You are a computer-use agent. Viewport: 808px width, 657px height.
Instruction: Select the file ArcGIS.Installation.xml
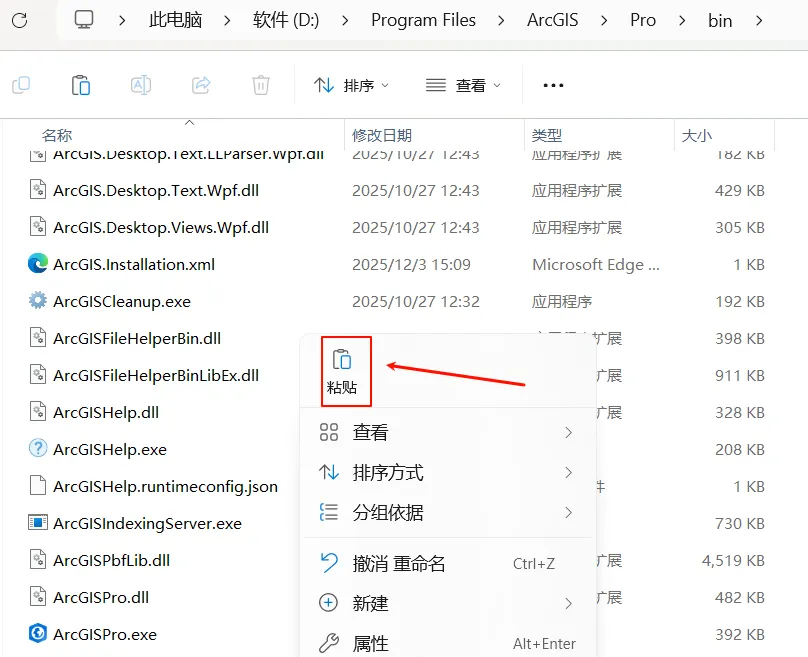coord(134,264)
